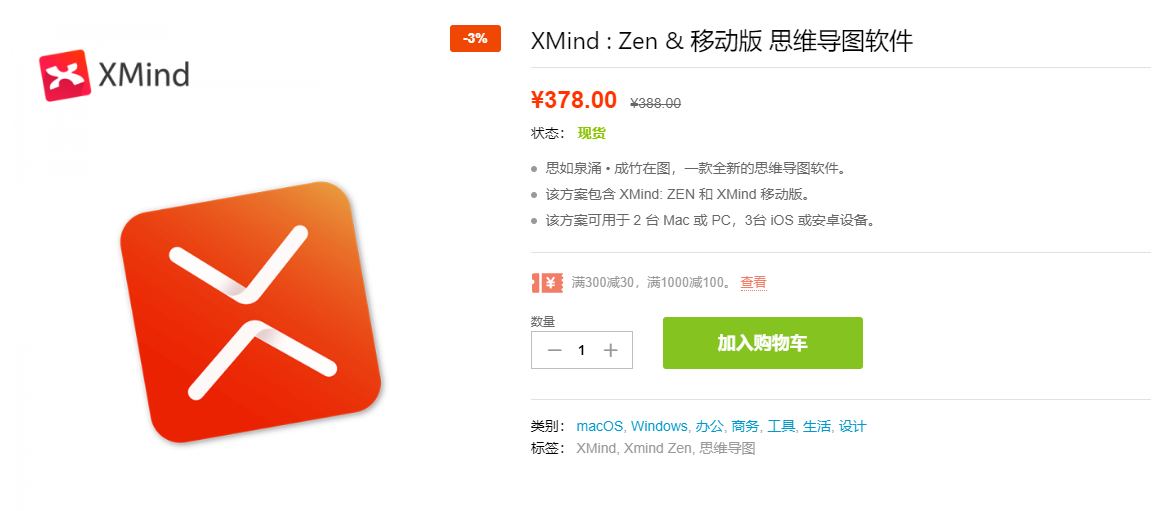The height and width of the screenshot is (511, 1165).
Task: Open the Windows category link
Action: (659, 426)
